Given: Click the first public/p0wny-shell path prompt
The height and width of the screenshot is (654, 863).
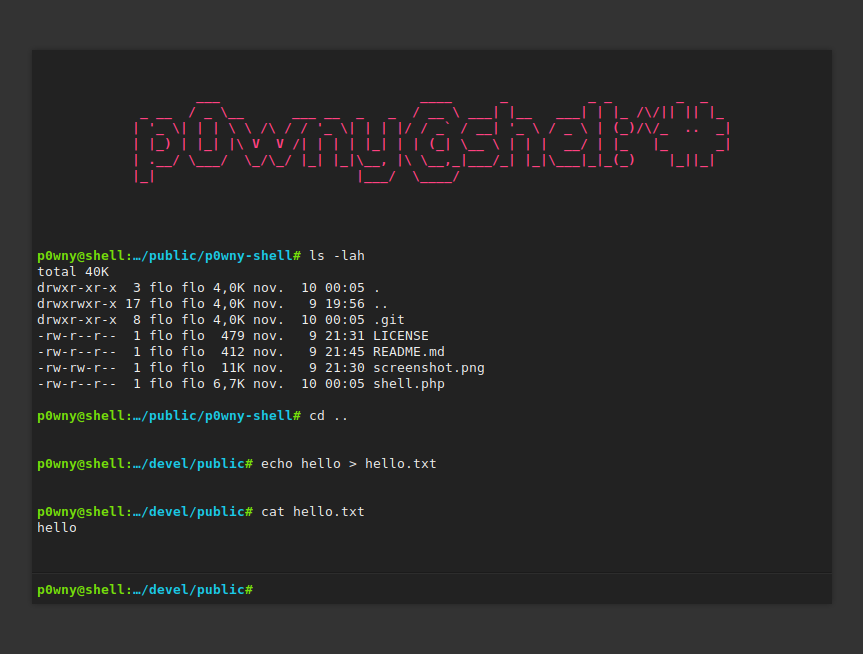Looking at the screenshot, I should point(169,256).
